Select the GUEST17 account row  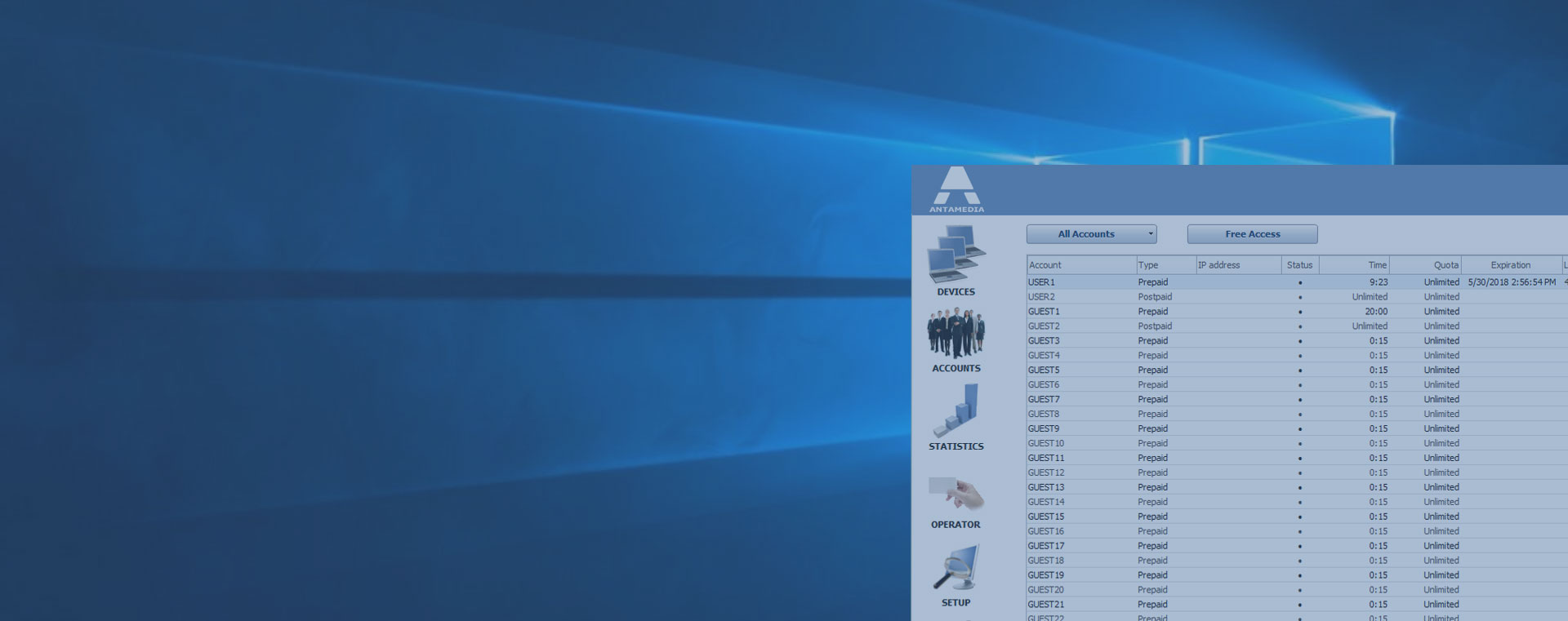[1297, 547]
